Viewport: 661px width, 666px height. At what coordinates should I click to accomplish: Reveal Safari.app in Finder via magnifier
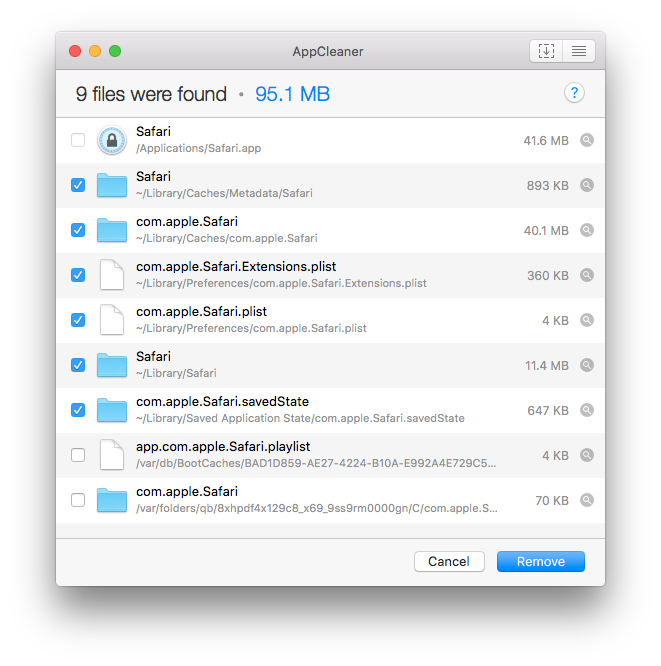tap(587, 140)
